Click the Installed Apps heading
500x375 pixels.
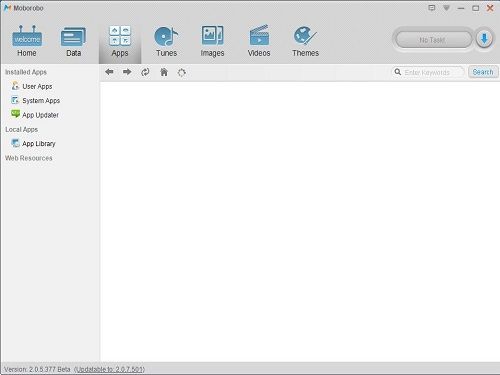coord(26,72)
